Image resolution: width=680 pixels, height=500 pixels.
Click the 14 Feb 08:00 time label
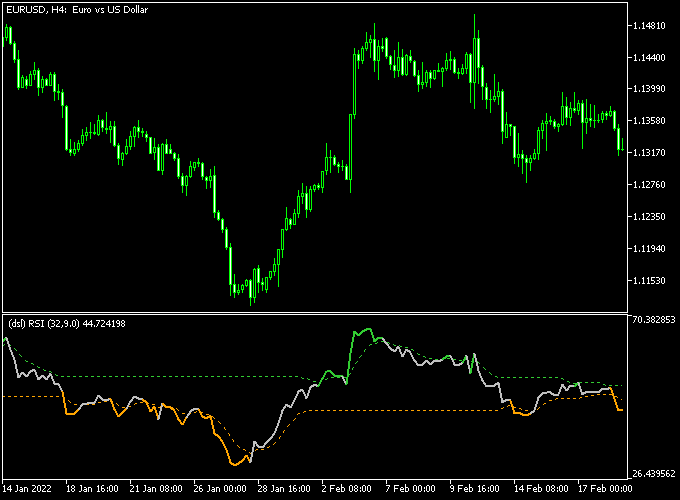tap(541, 489)
